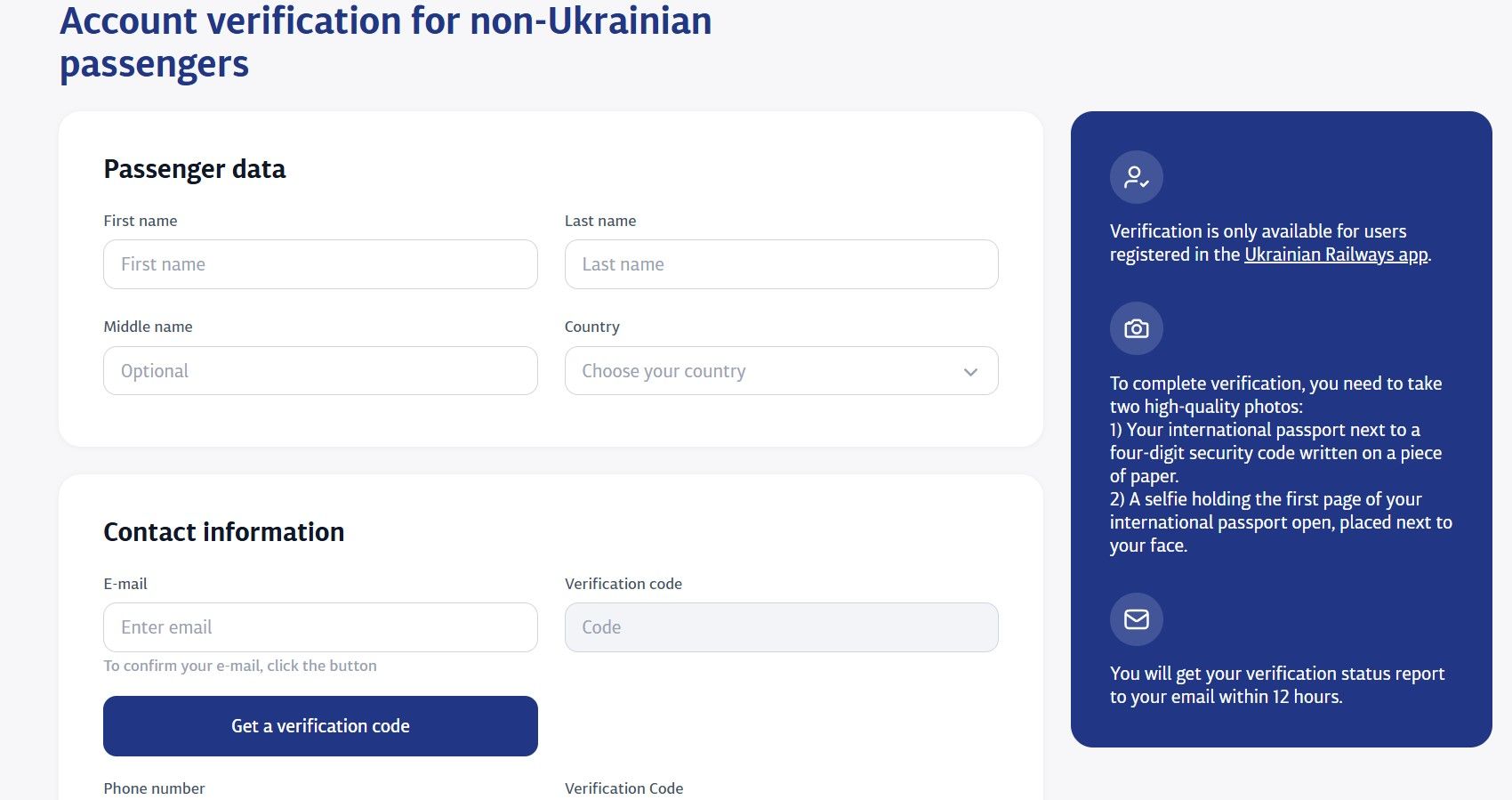Click the camera icon in info panel
The image size is (1512, 800).
pos(1136,328)
